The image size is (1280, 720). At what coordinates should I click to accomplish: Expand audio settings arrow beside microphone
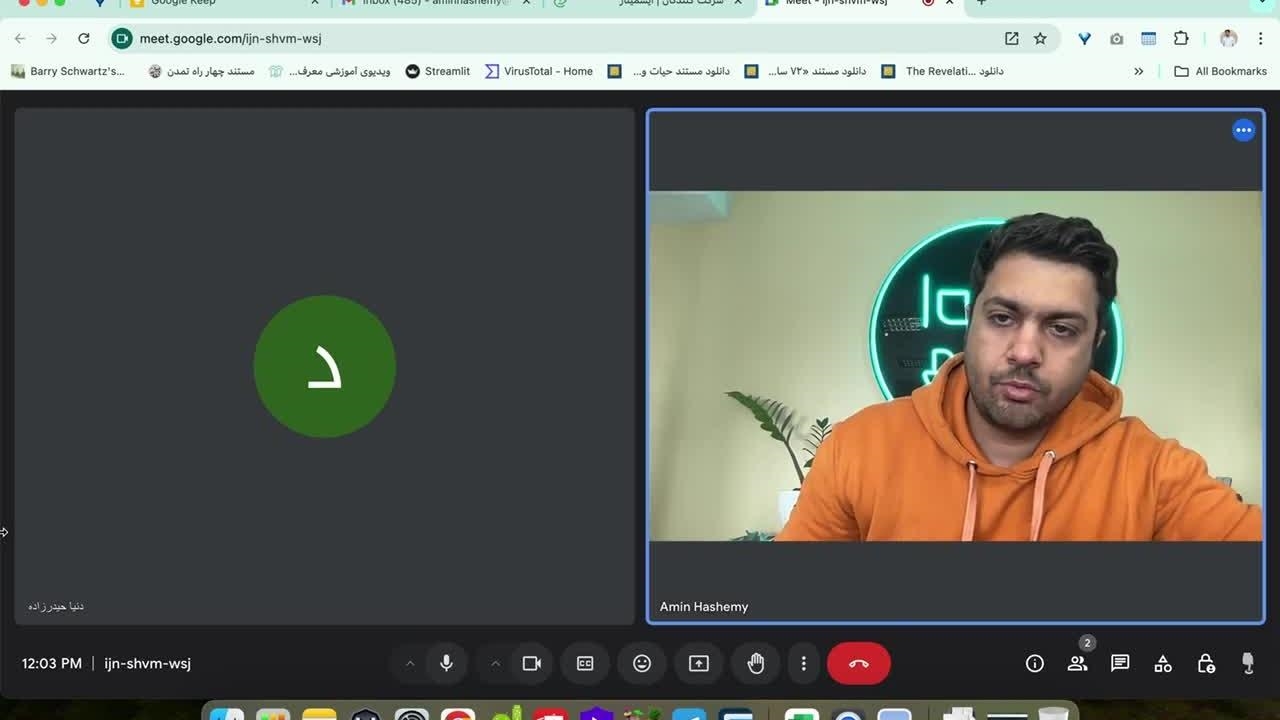(x=409, y=663)
